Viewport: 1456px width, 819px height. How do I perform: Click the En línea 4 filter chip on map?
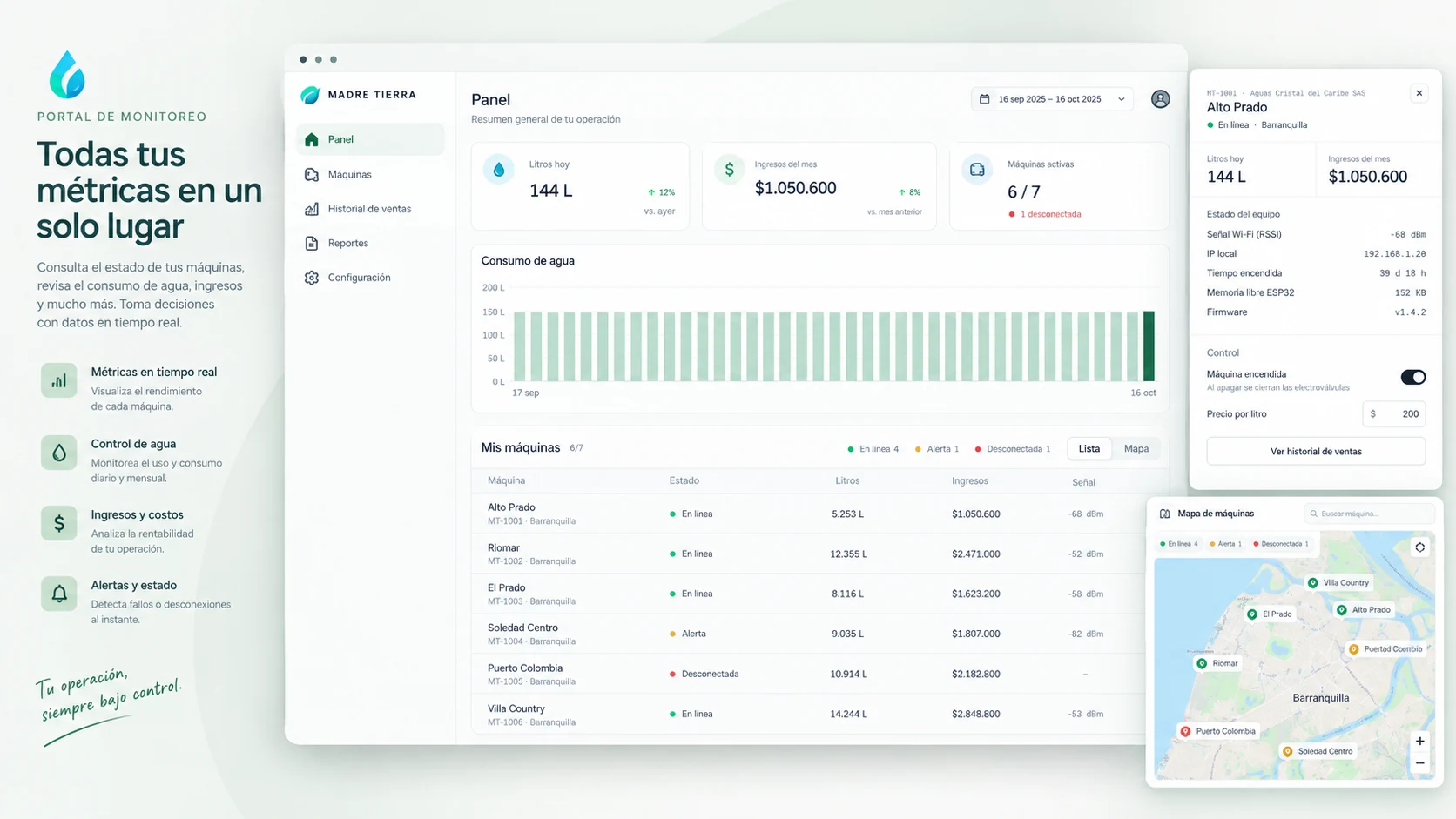(x=1179, y=544)
